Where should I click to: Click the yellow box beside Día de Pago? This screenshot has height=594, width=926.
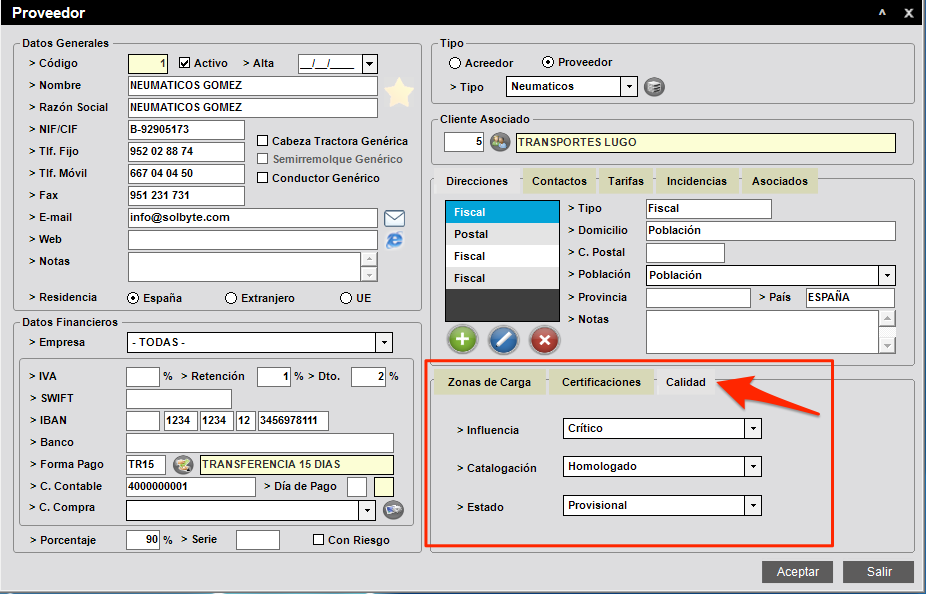[384, 487]
